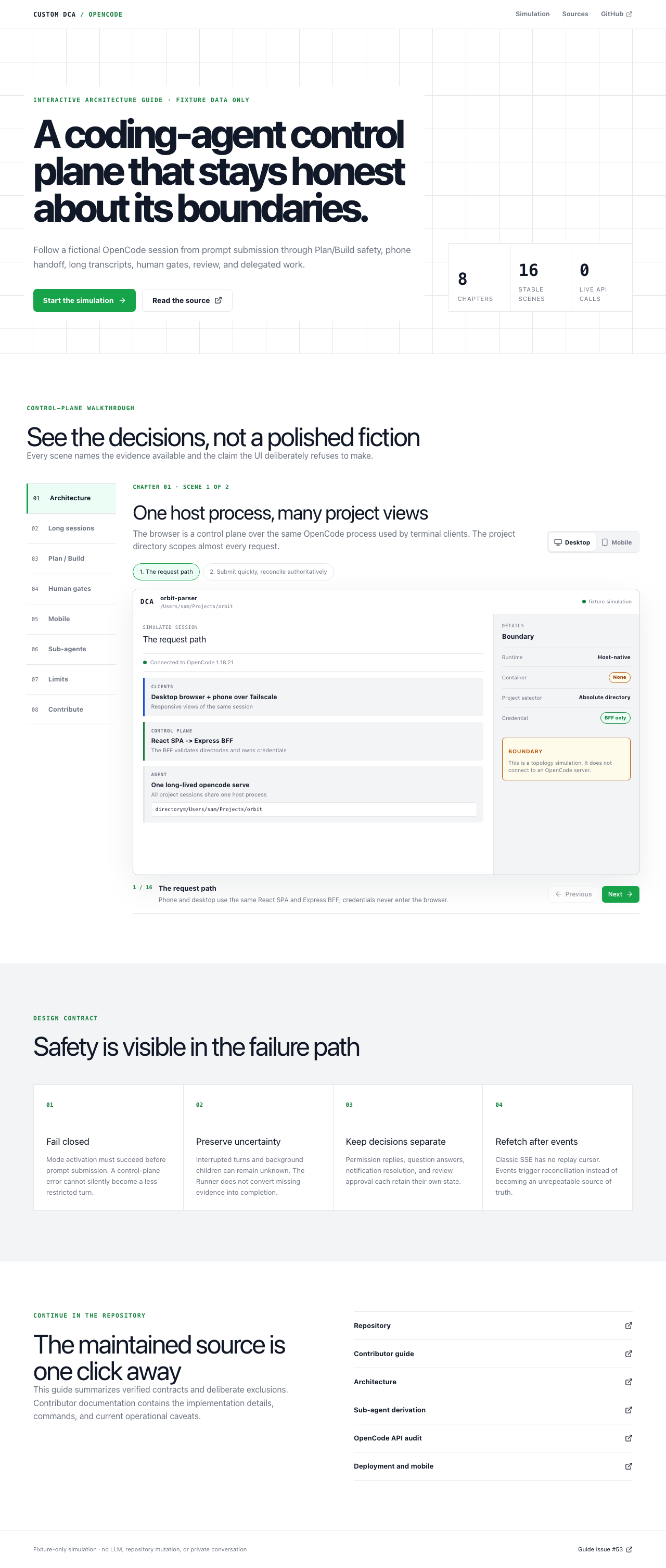Select the Contribute chapter
The image size is (666, 1568).
click(x=71, y=710)
